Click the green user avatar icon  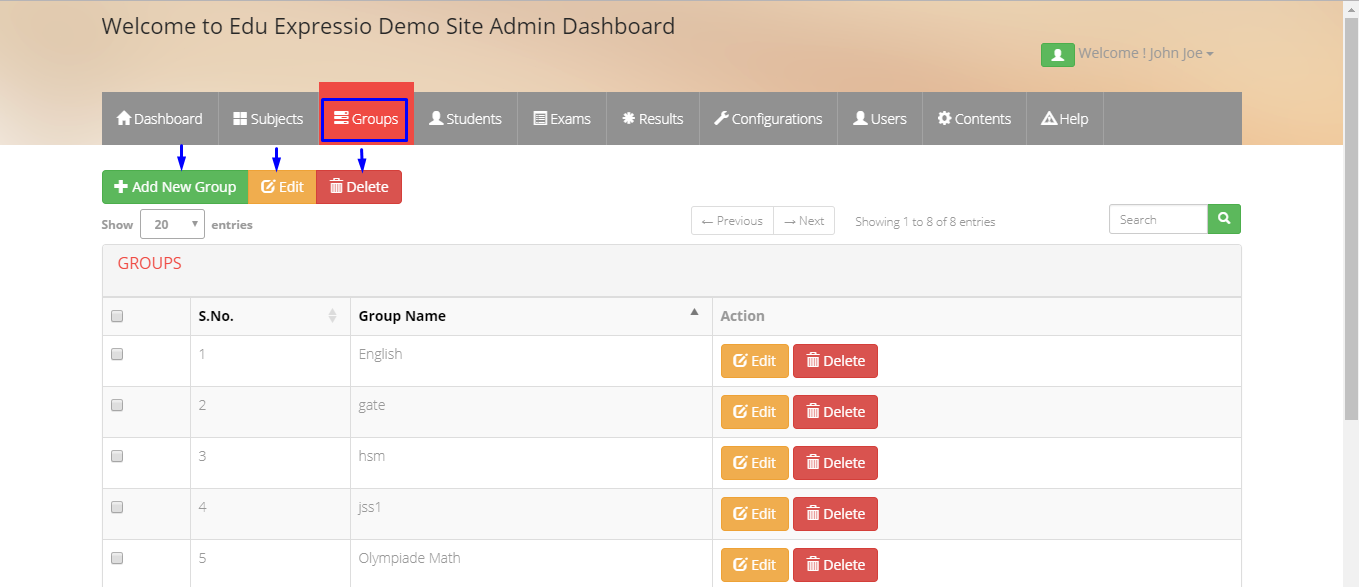(x=1057, y=54)
